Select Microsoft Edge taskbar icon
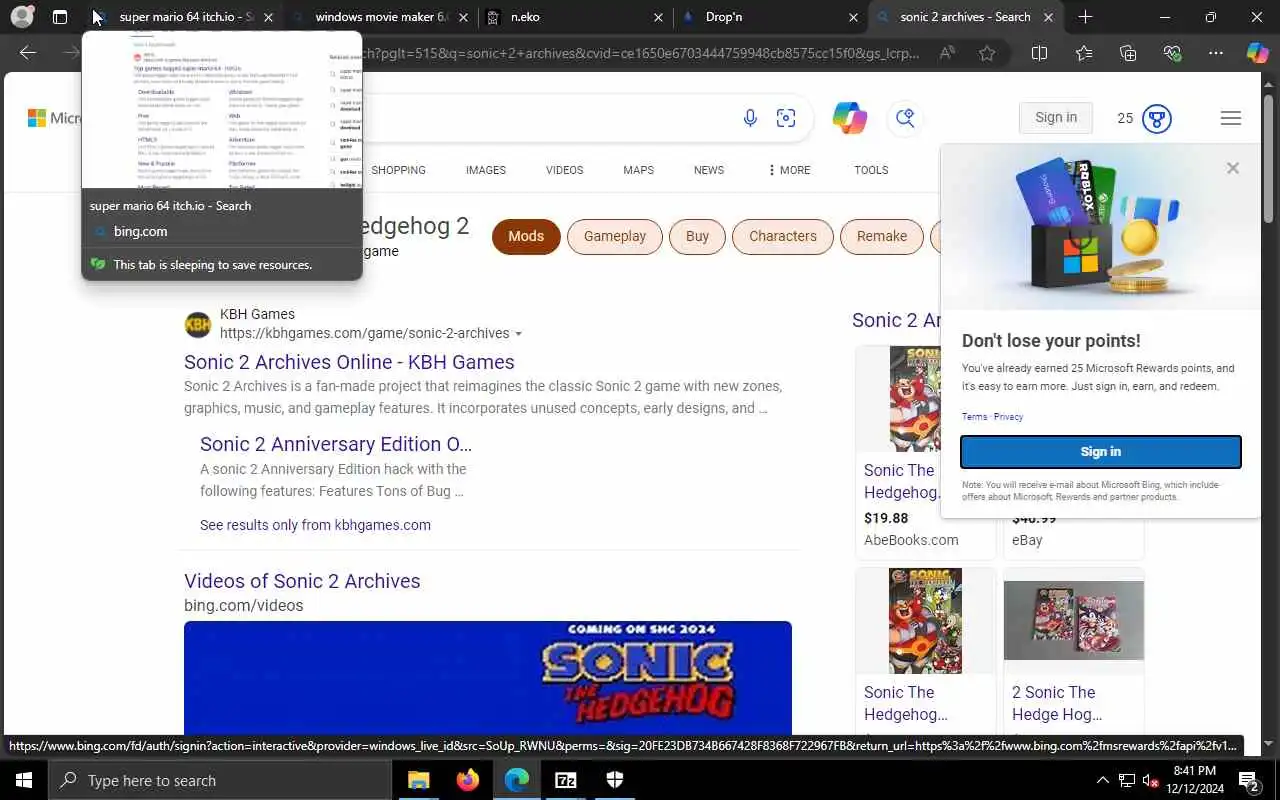The image size is (1280, 800). 516,780
